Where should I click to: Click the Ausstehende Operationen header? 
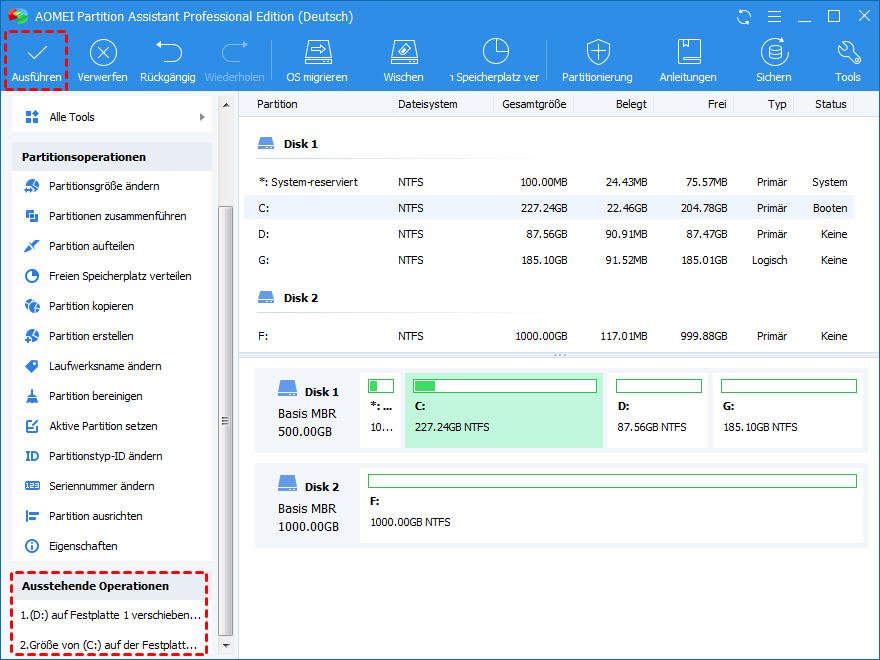tap(110, 586)
